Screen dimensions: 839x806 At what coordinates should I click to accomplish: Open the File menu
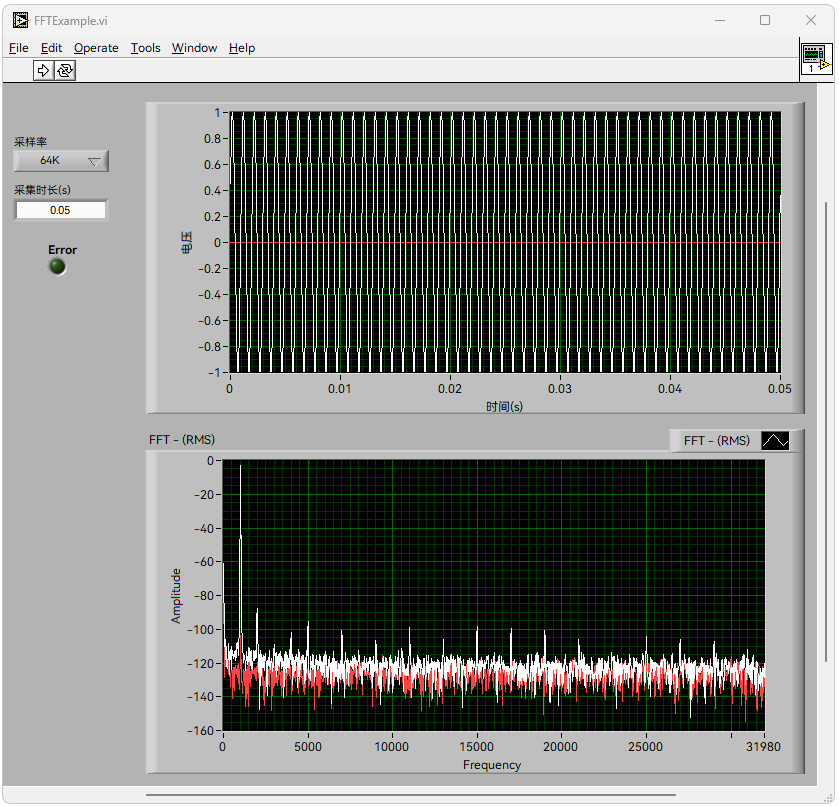point(19,48)
